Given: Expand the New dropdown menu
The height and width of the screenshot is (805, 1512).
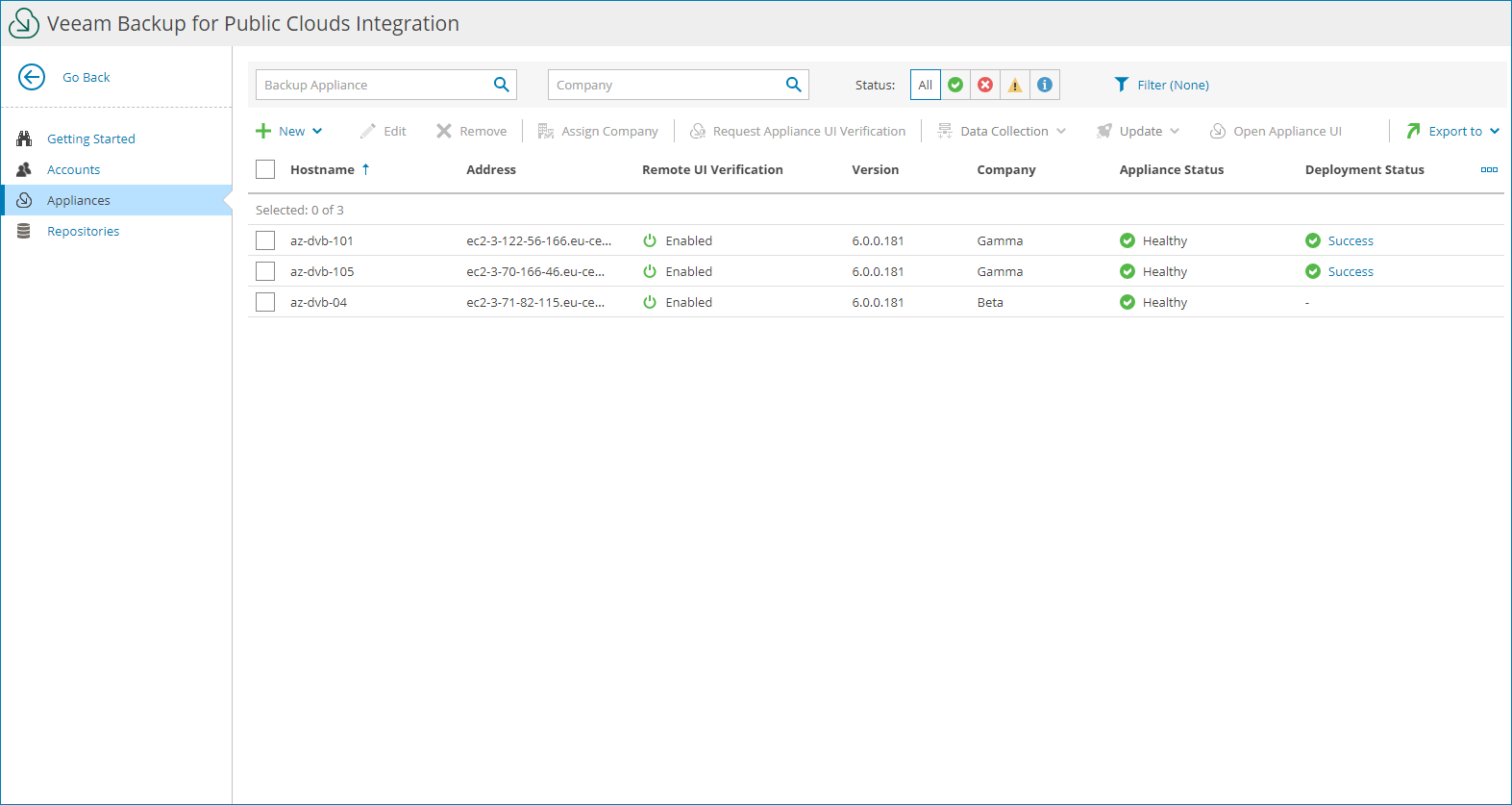Looking at the screenshot, I should pos(289,131).
